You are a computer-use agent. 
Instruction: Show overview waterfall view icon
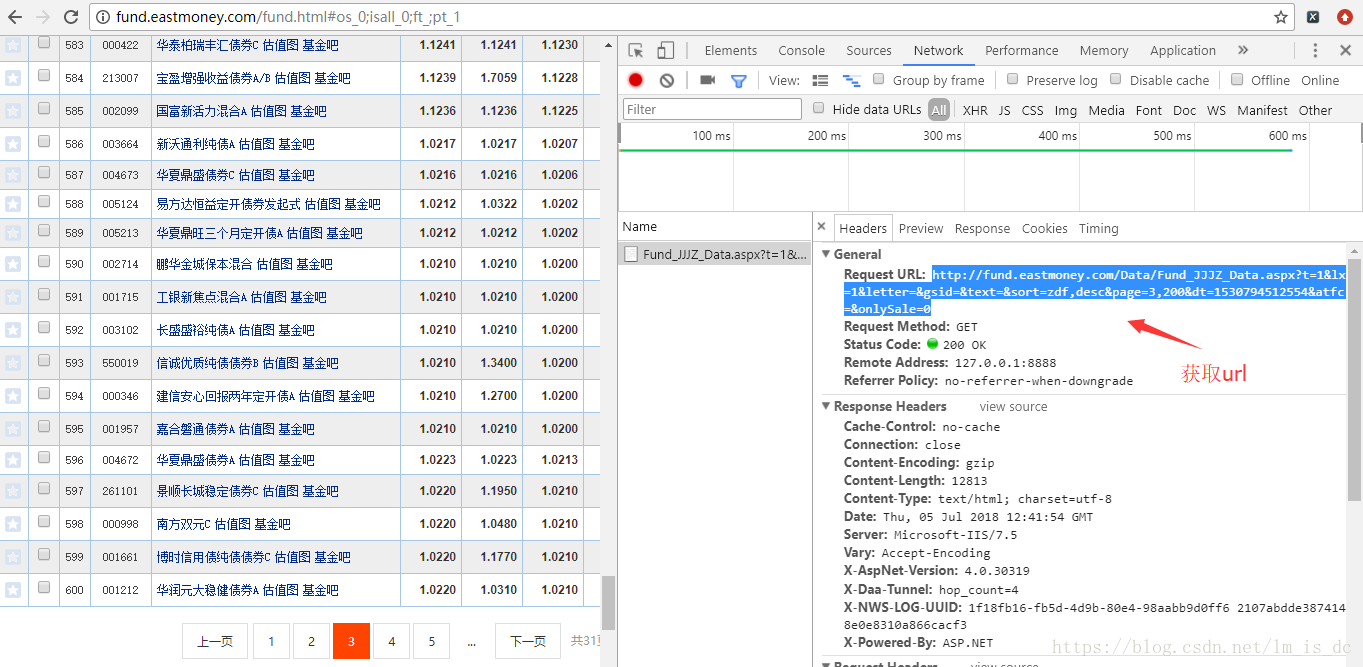click(852, 80)
